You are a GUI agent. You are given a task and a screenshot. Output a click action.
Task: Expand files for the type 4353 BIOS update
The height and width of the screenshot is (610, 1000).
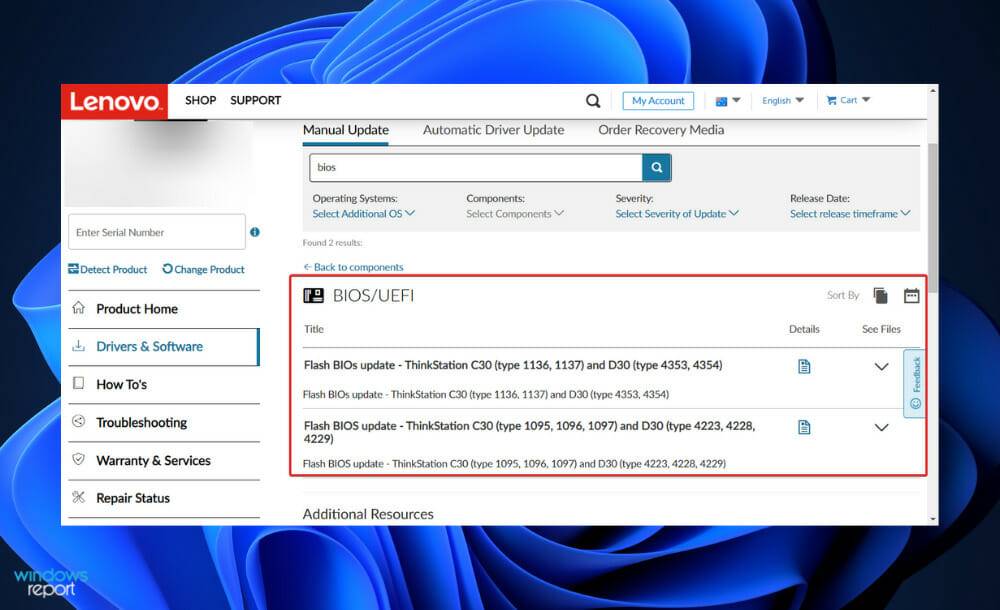coord(882,368)
